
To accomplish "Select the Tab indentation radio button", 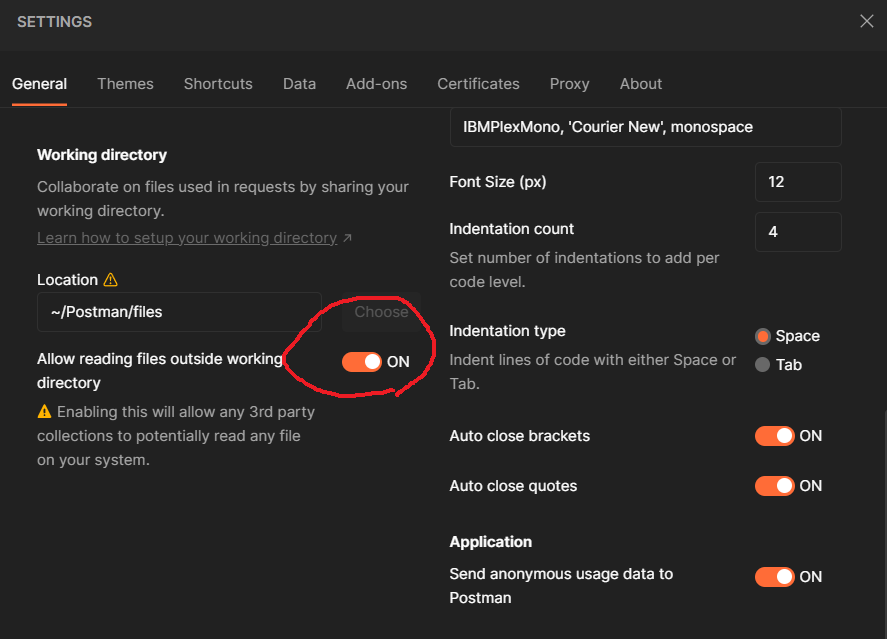I will (763, 365).
